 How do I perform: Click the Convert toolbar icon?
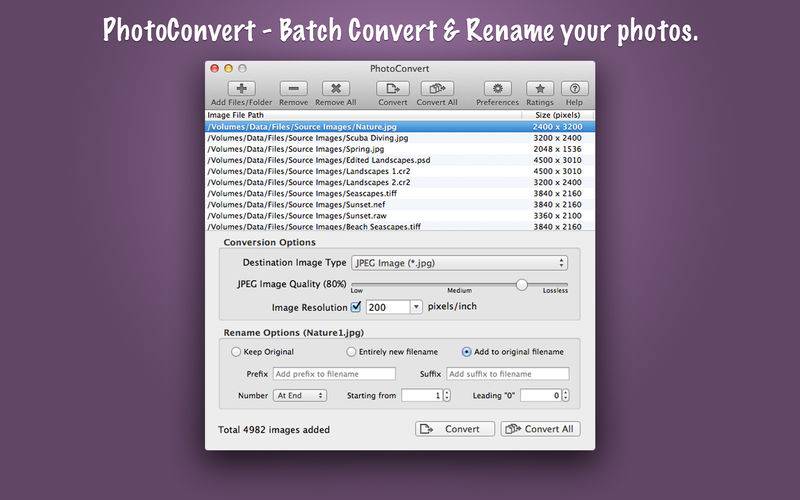pyautogui.click(x=392, y=89)
